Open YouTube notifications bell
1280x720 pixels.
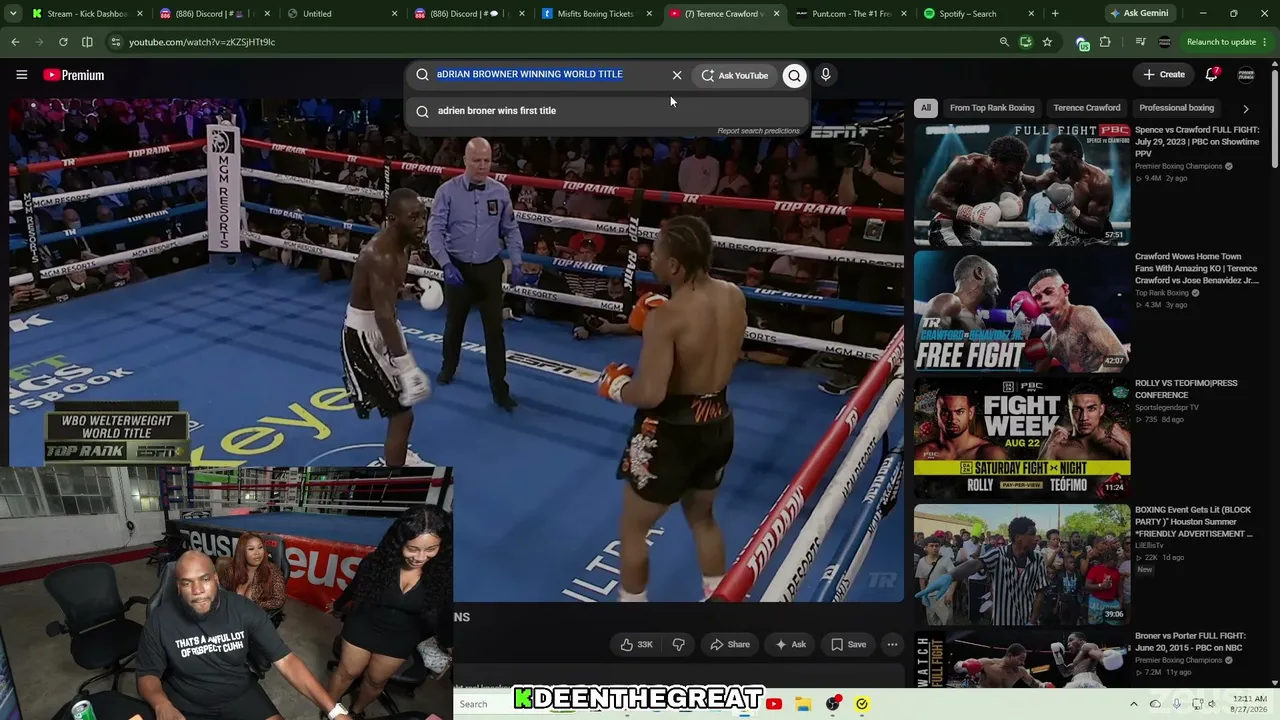pyautogui.click(x=1211, y=74)
